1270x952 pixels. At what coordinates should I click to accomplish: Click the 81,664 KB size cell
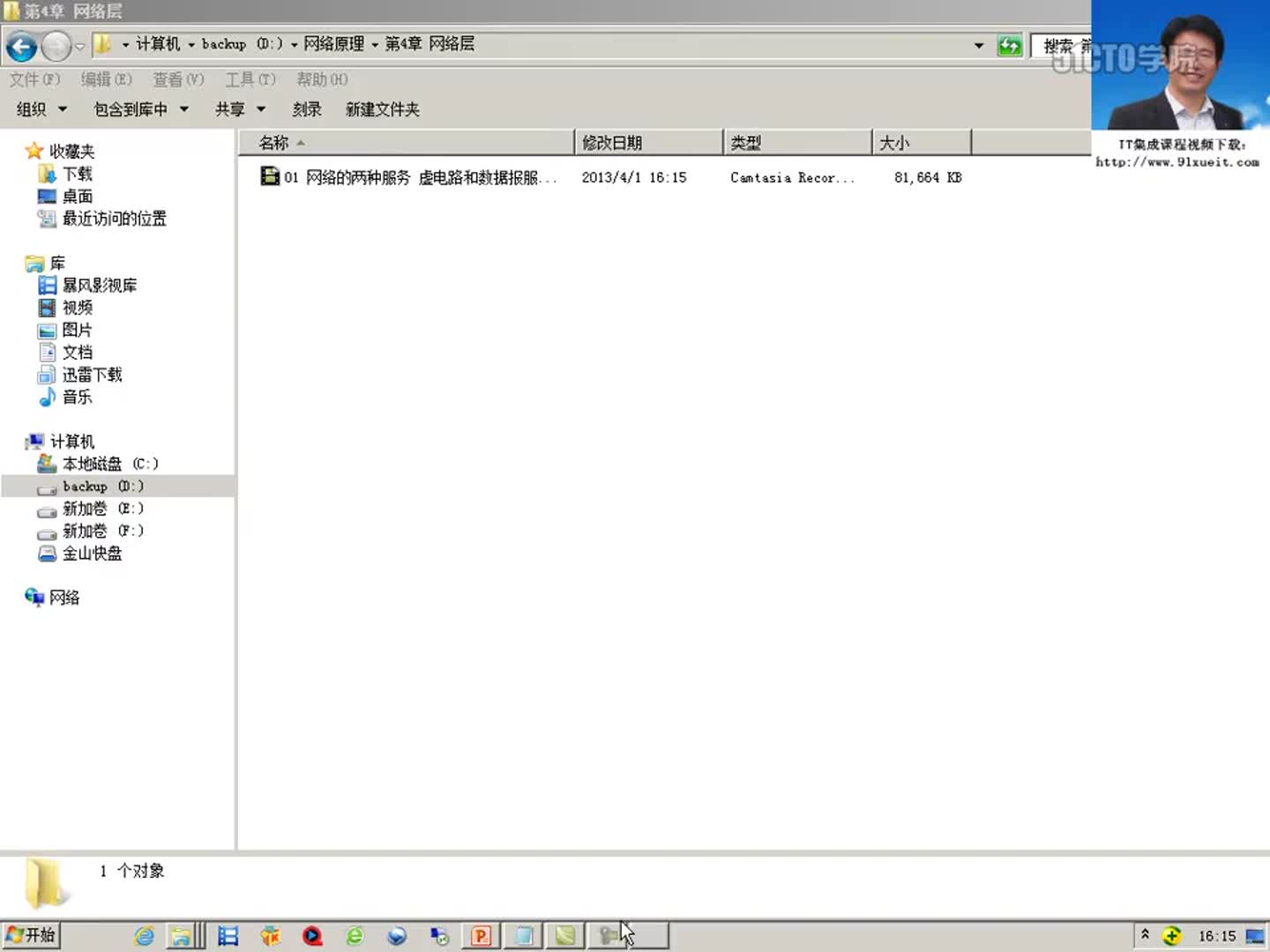point(928,177)
